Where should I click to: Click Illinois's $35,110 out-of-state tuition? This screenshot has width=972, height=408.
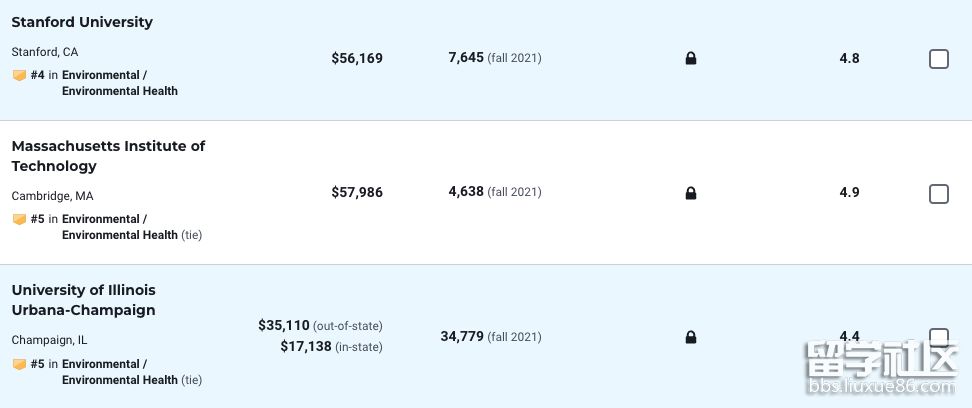click(x=284, y=325)
